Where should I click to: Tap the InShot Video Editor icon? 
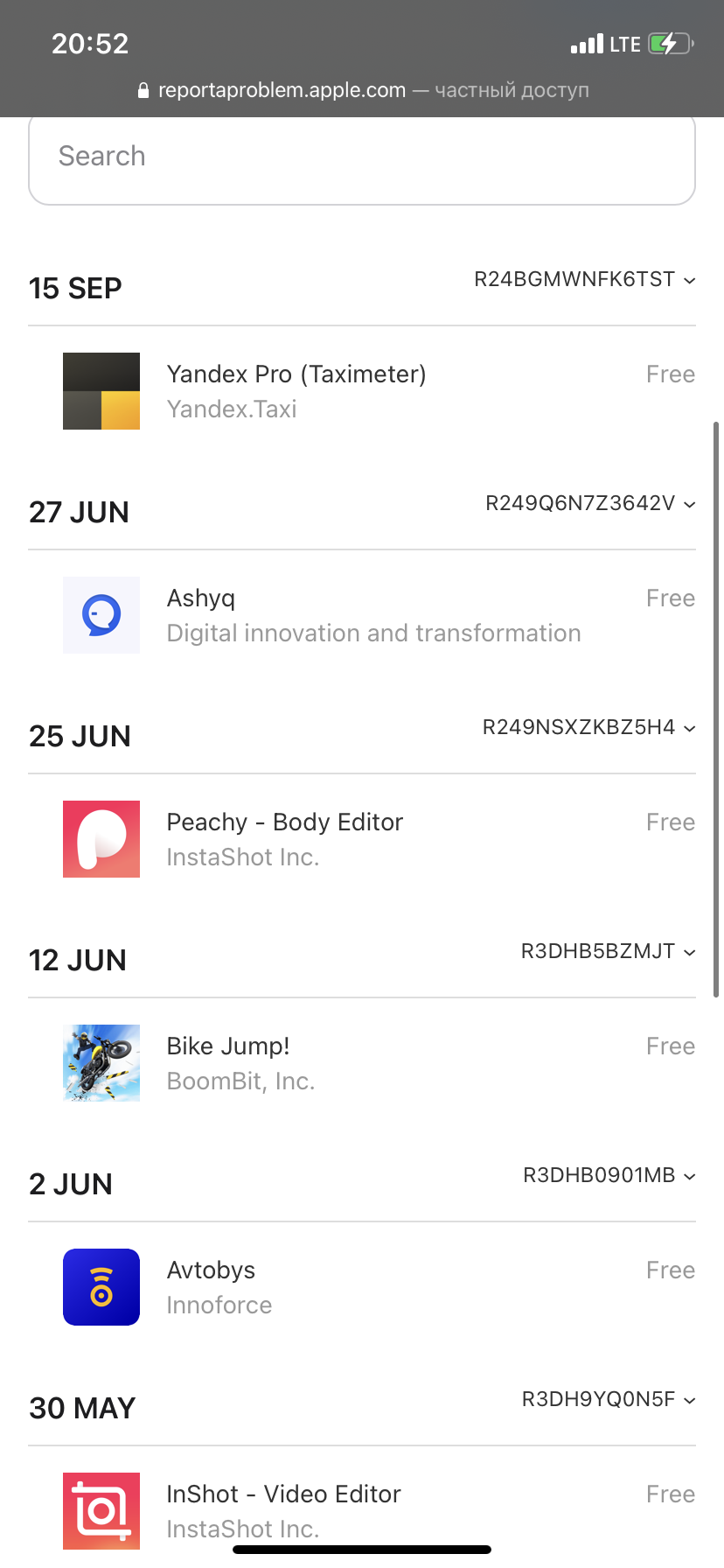(x=101, y=1511)
